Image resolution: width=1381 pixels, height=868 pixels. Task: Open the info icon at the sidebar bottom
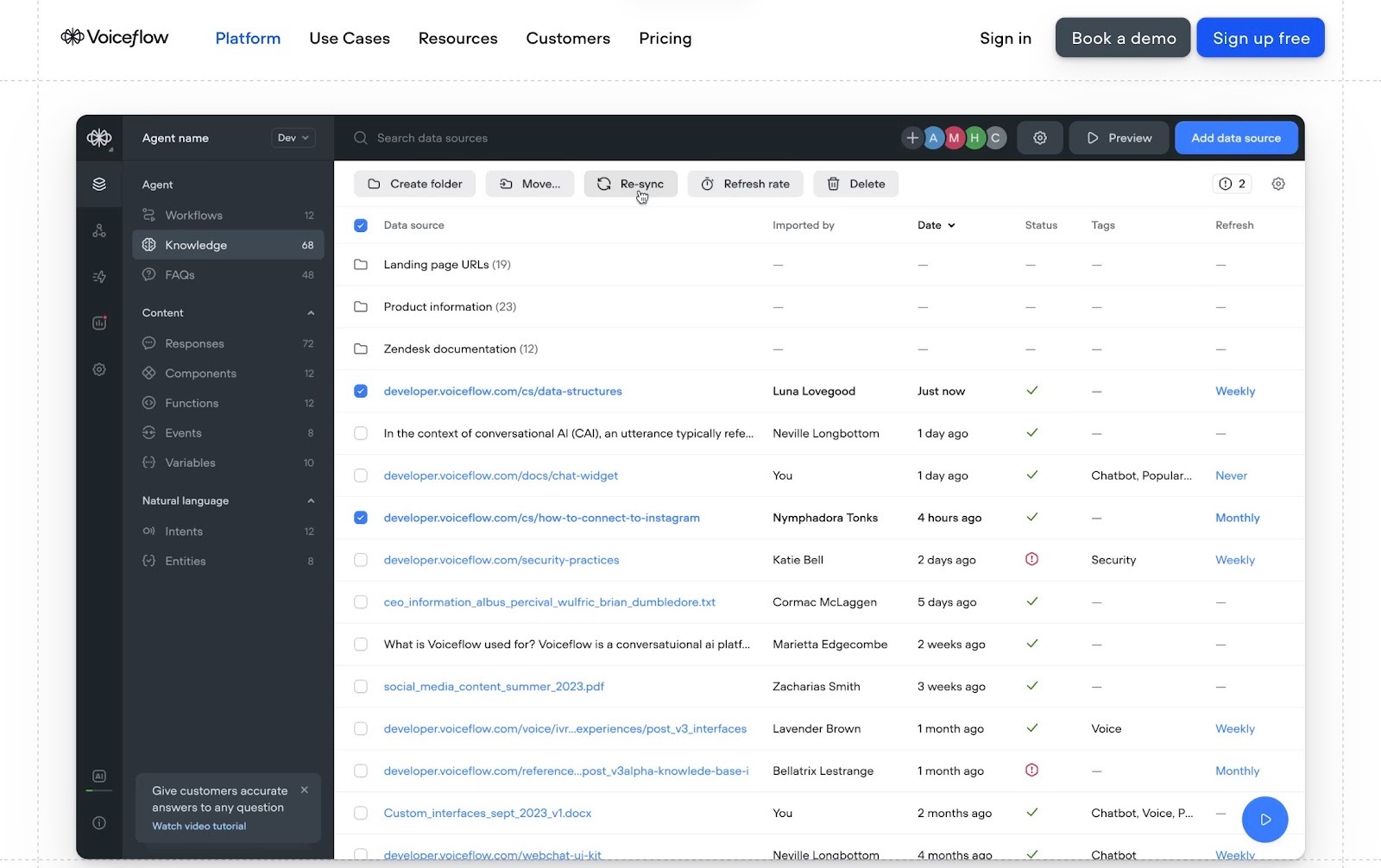(99, 823)
